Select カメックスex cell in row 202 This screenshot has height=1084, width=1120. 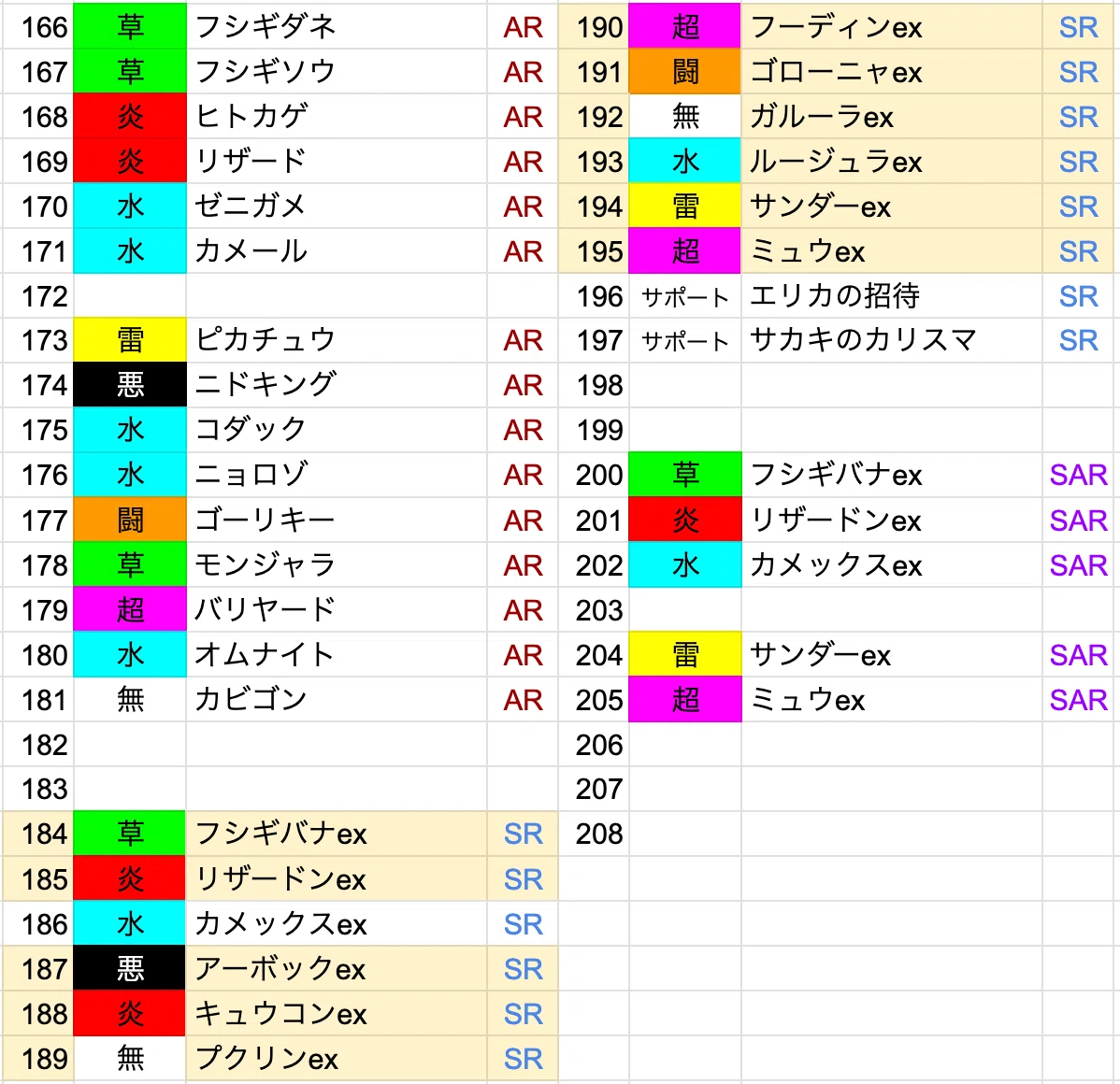(892, 564)
